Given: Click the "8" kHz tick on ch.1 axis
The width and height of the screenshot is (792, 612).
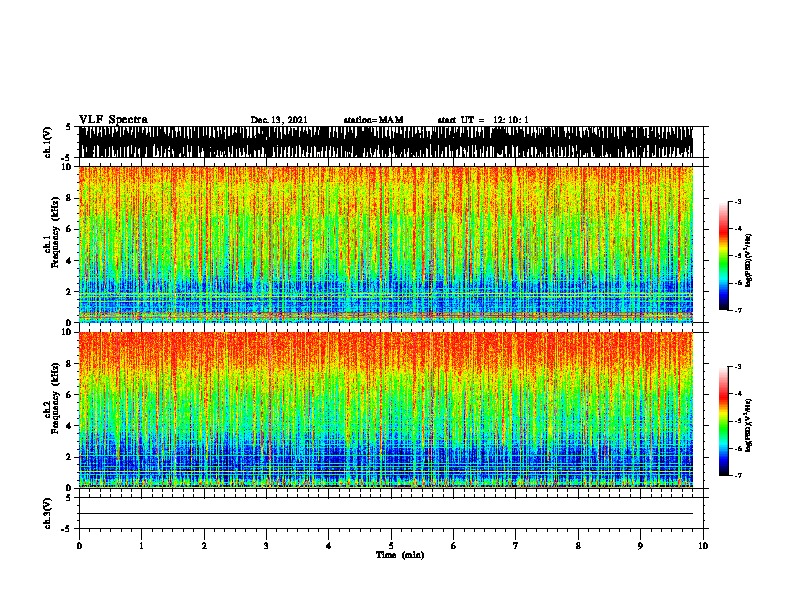Looking at the screenshot, I should pos(70,198).
